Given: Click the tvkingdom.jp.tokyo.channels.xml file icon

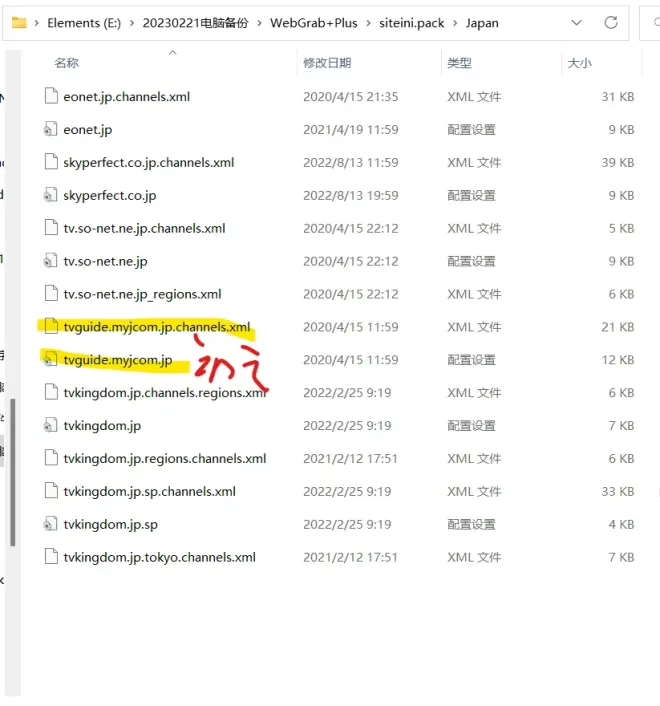Looking at the screenshot, I should click(50, 558).
